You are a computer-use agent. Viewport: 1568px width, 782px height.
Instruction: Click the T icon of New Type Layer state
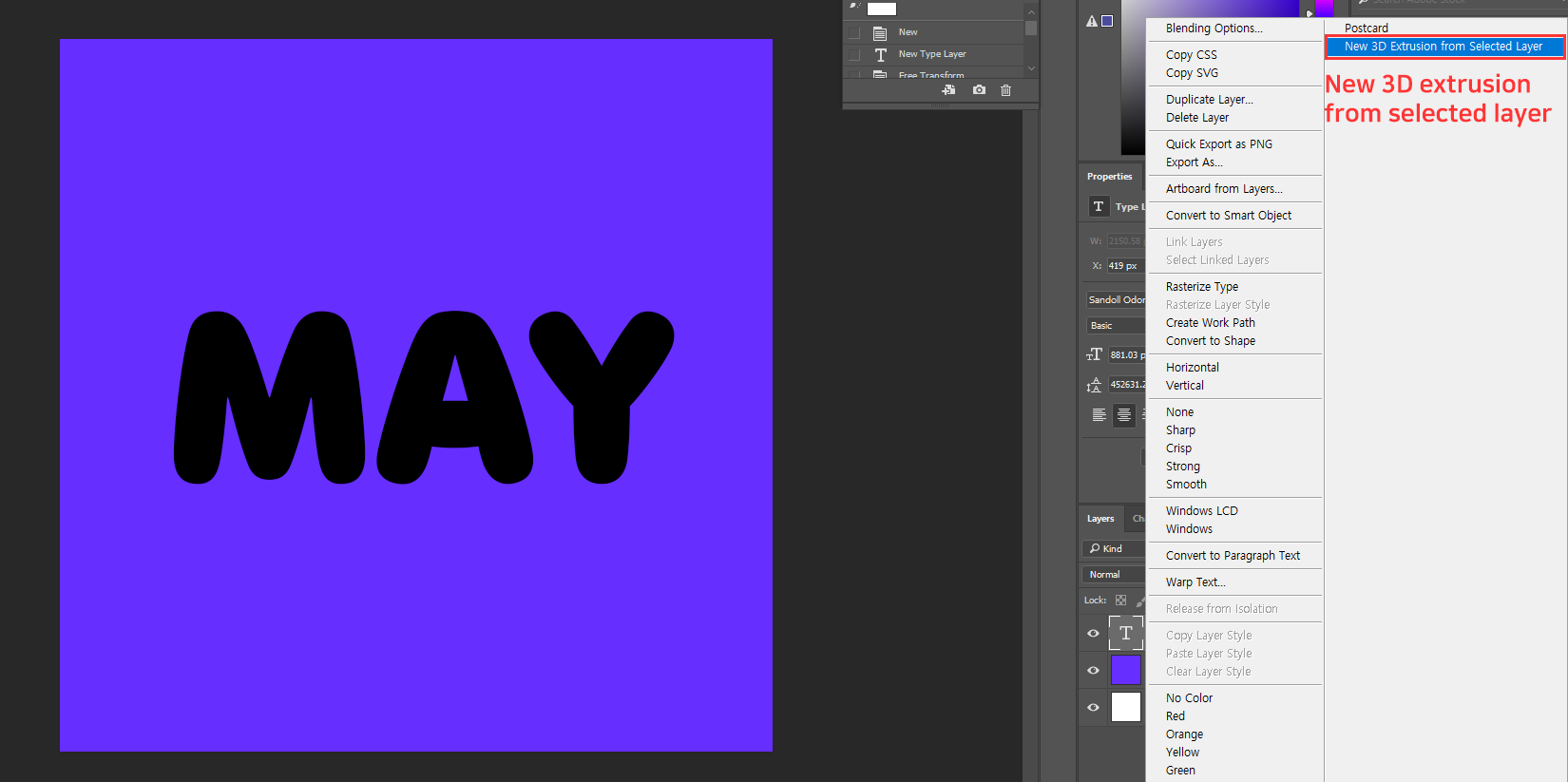[x=881, y=55]
